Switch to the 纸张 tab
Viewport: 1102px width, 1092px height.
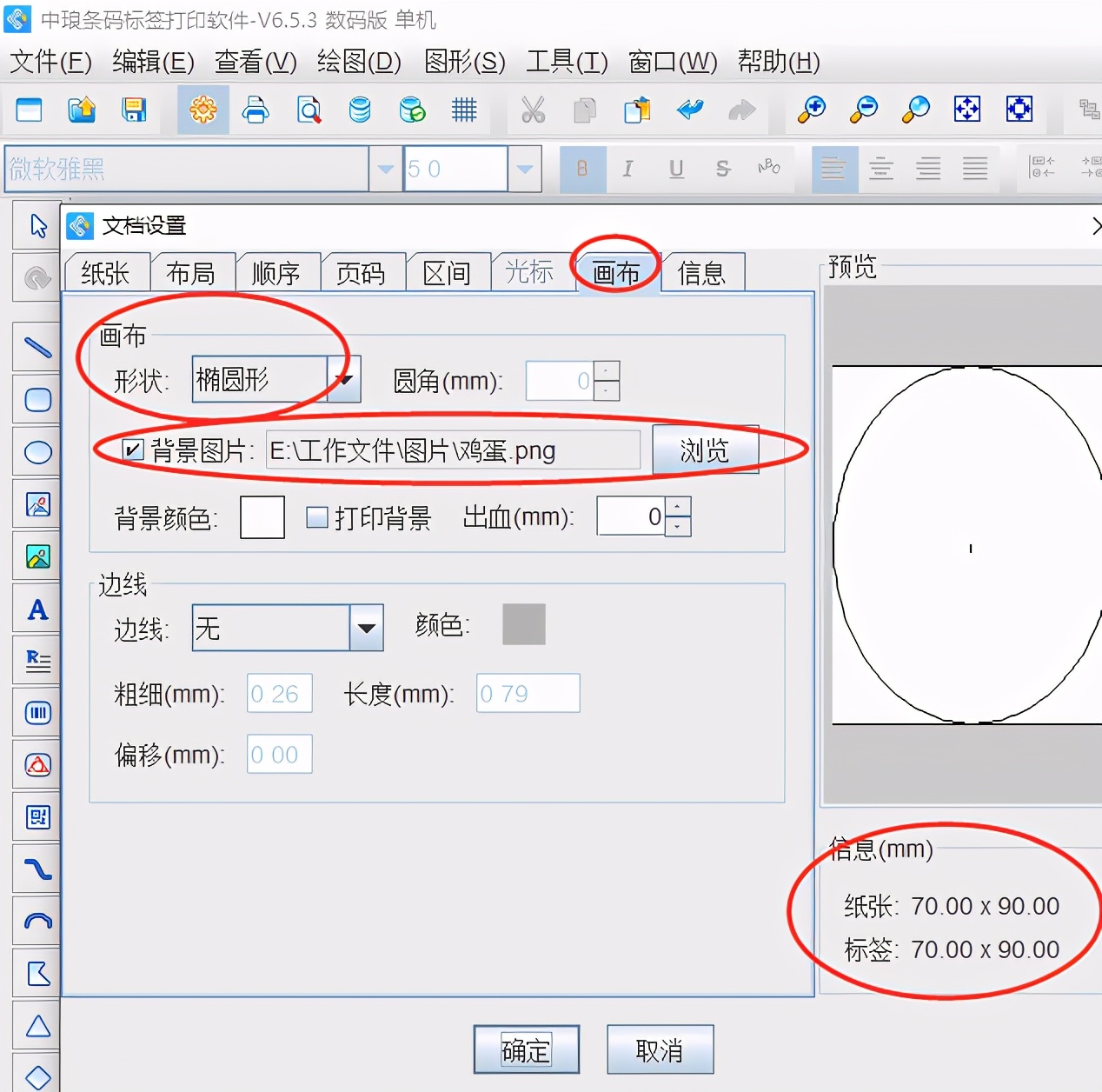(x=106, y=272)
